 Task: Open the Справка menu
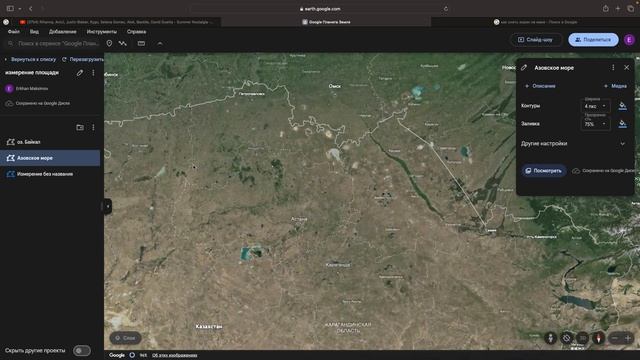[x=136, y=31]
